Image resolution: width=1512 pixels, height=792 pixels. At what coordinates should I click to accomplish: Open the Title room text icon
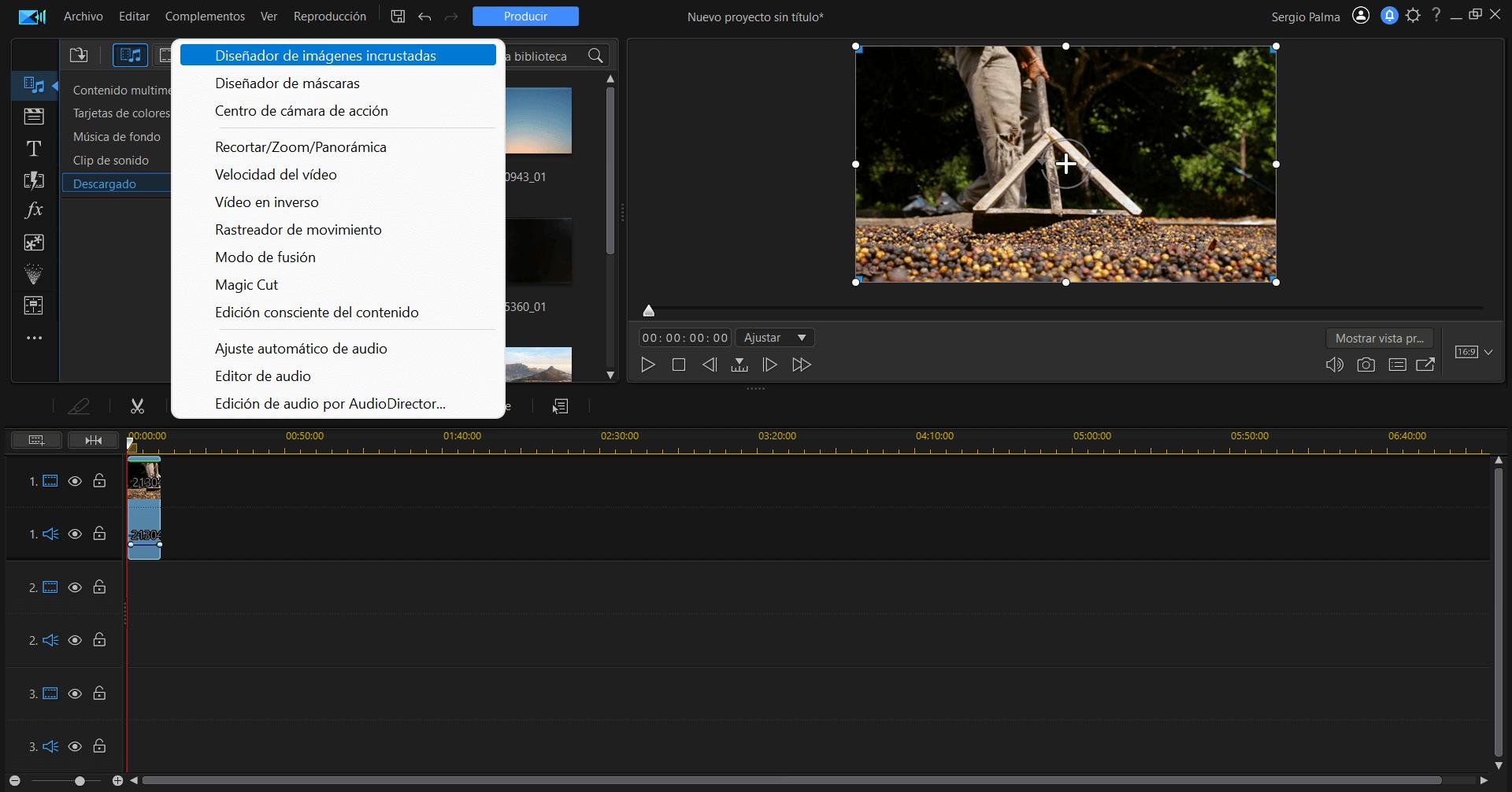[x=34, y=149]
